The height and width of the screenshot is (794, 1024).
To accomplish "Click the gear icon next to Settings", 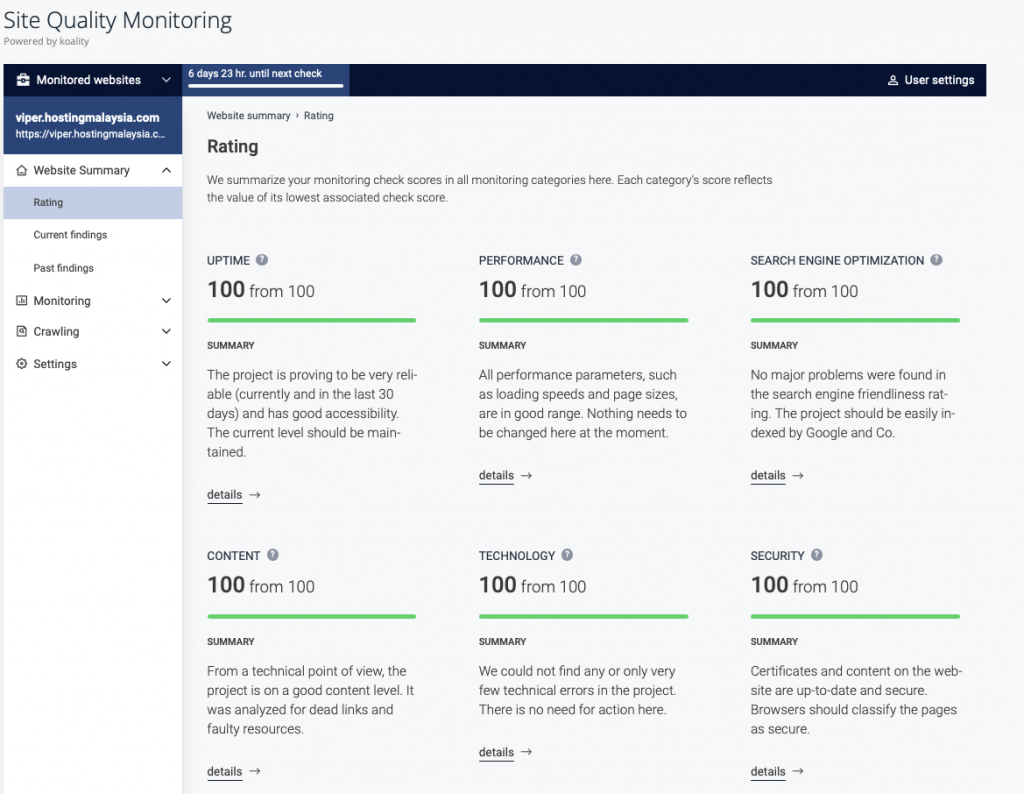I will tap(22, 364).
